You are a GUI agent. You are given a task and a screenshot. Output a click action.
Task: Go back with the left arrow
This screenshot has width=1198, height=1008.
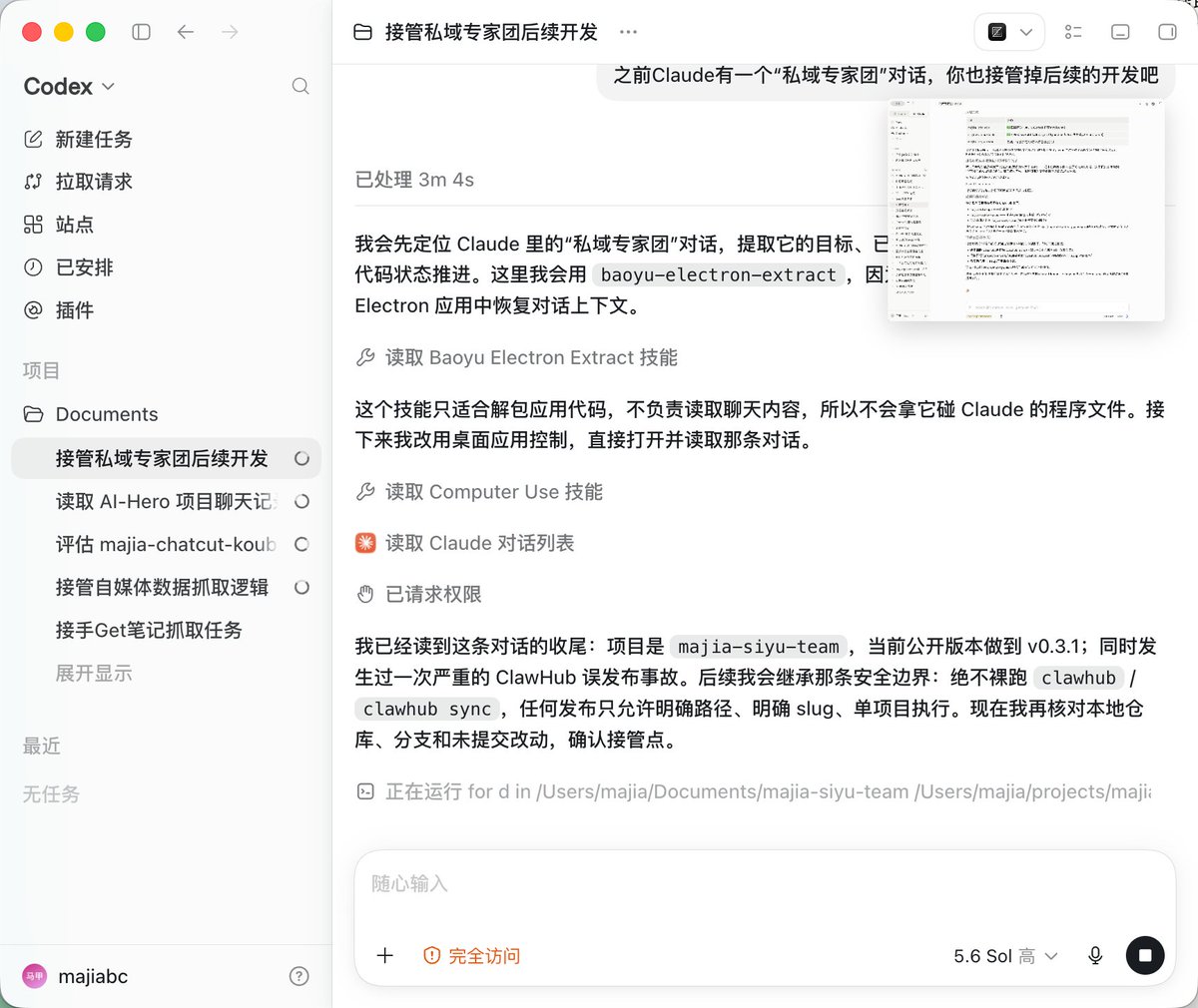coord(186,32)
